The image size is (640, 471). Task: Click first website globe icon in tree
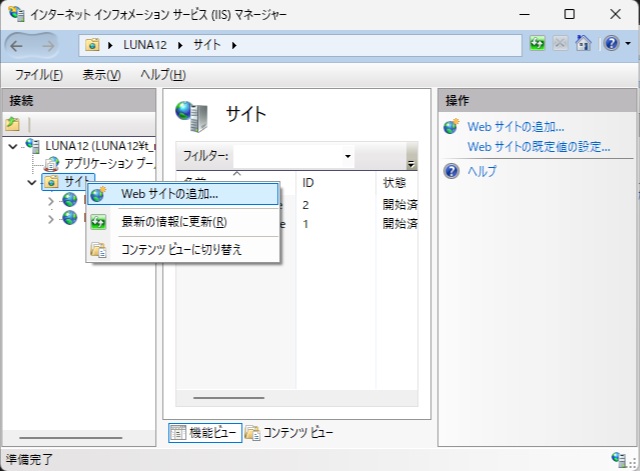(70, 200)
